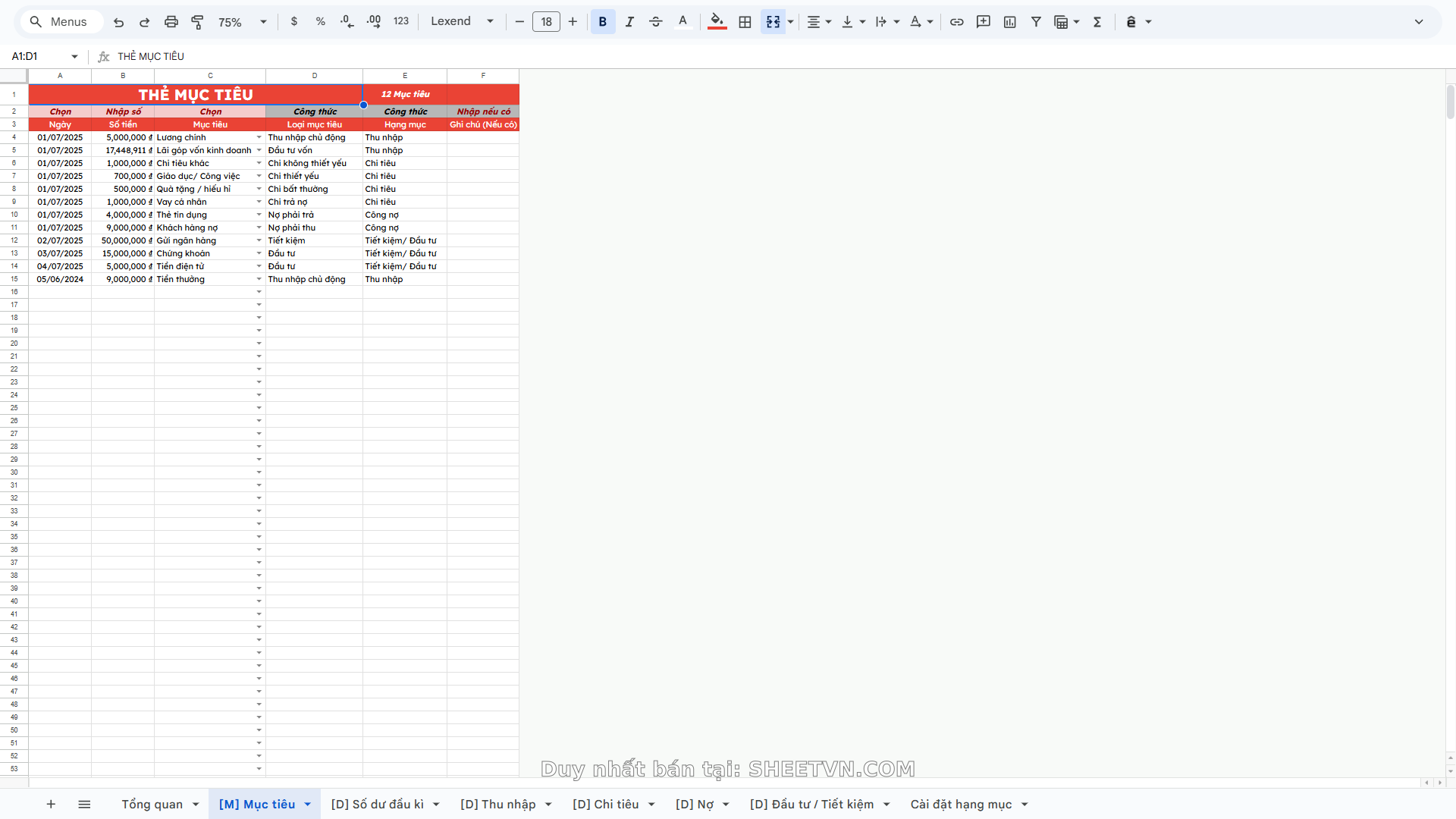Viewport: 1456px width, 819px height.
Task: Toggle Italic formatting button
Action: click(x=629, y=22)
